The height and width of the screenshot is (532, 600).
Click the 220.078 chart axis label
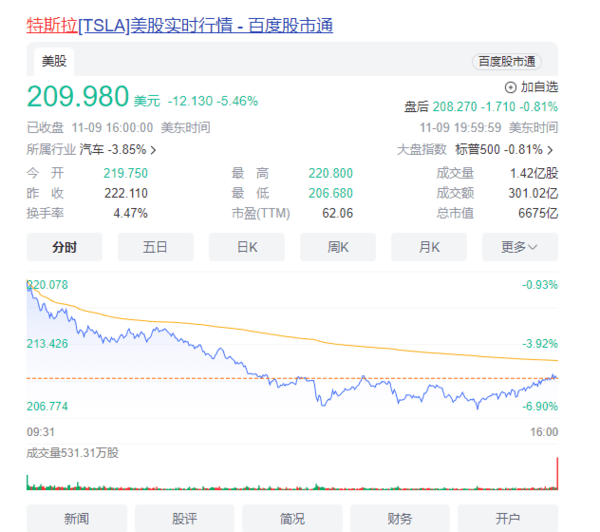[47, 285]
